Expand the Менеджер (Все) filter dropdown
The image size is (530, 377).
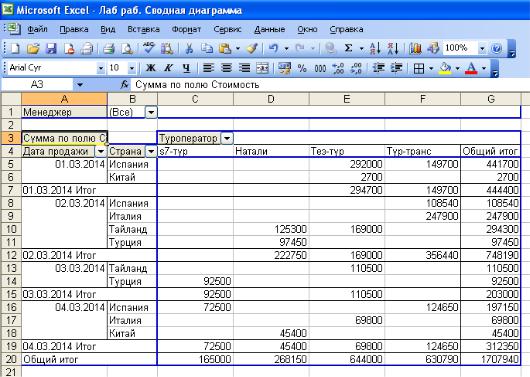point(151,112)
